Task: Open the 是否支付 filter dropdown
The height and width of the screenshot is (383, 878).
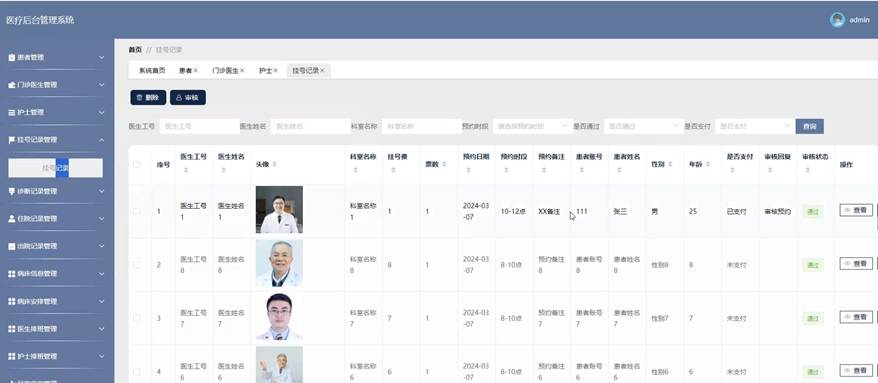Action: (x=754, y=127)
